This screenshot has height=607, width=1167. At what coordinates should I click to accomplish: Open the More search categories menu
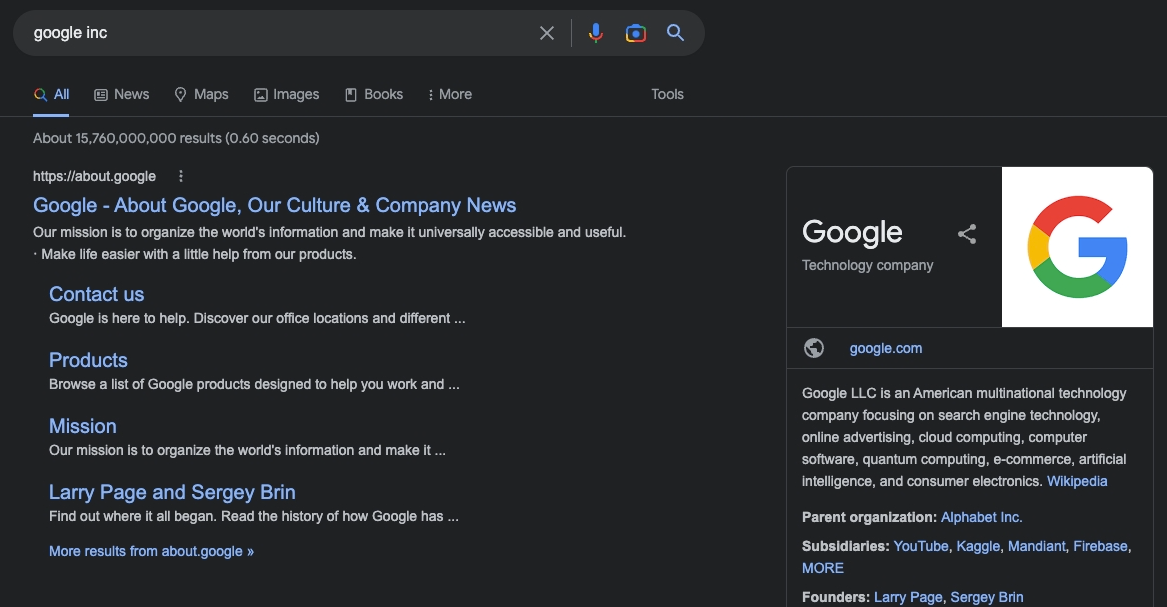coord(450,94)
